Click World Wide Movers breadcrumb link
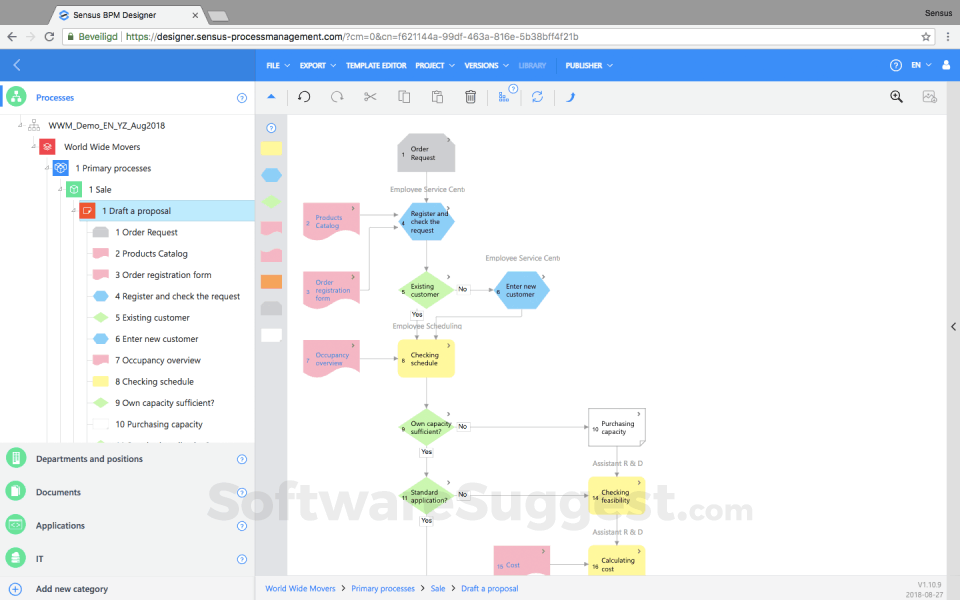Viewport: 960px width, 600px height. tap(300, 588)
